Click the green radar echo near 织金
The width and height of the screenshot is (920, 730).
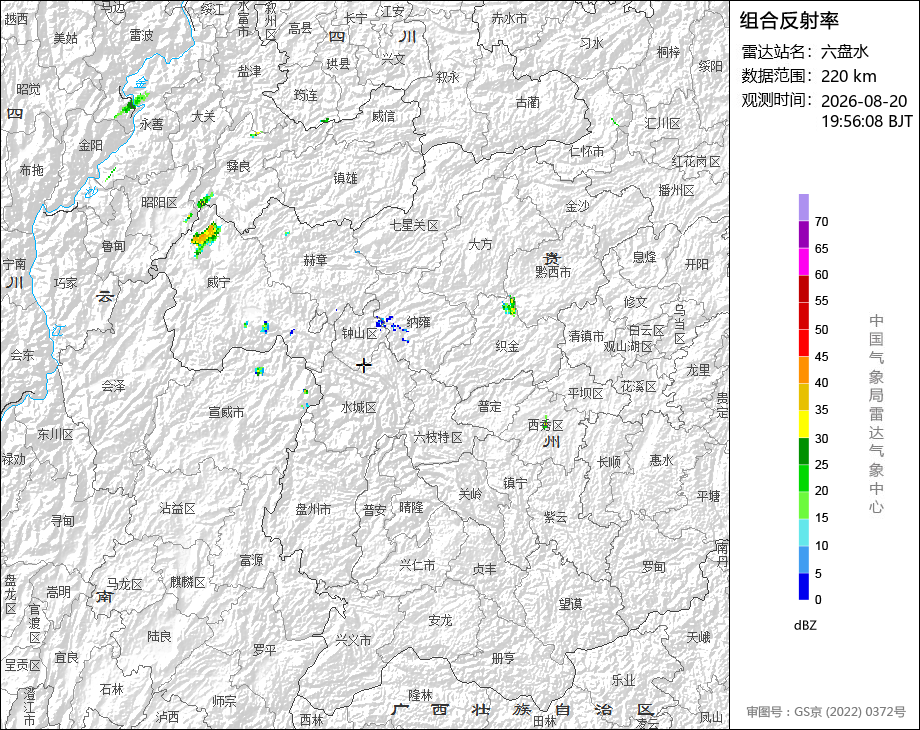509,306
